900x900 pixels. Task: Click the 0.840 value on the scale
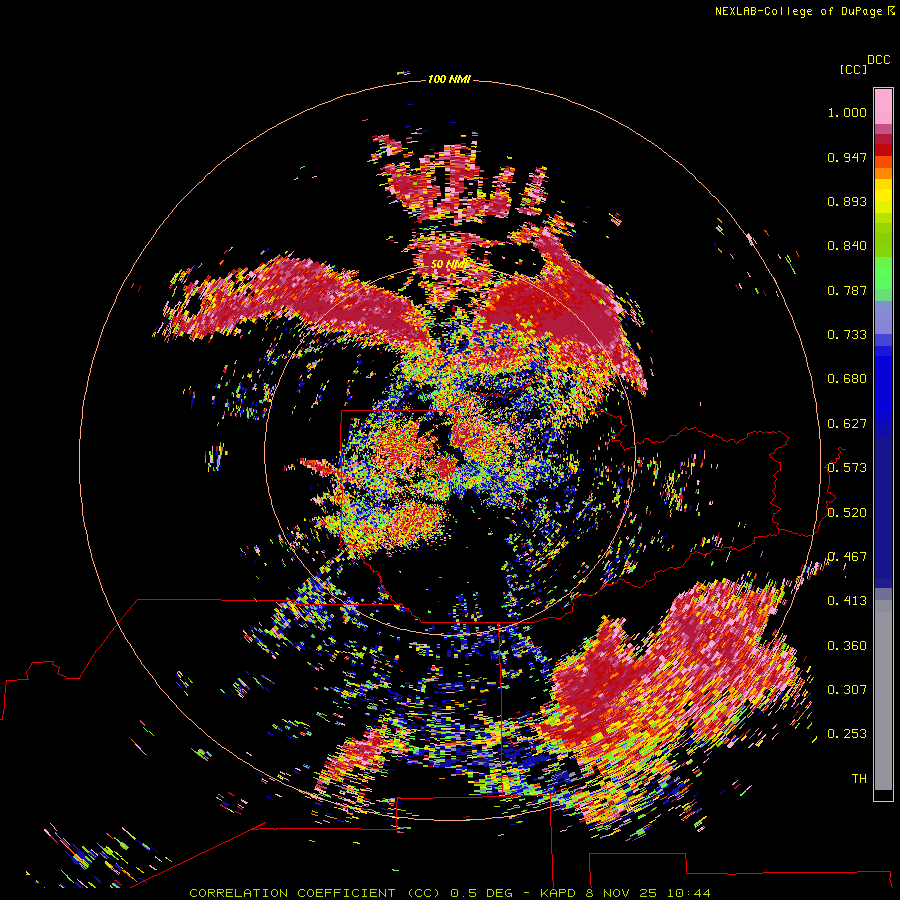(x=847, y=246)
